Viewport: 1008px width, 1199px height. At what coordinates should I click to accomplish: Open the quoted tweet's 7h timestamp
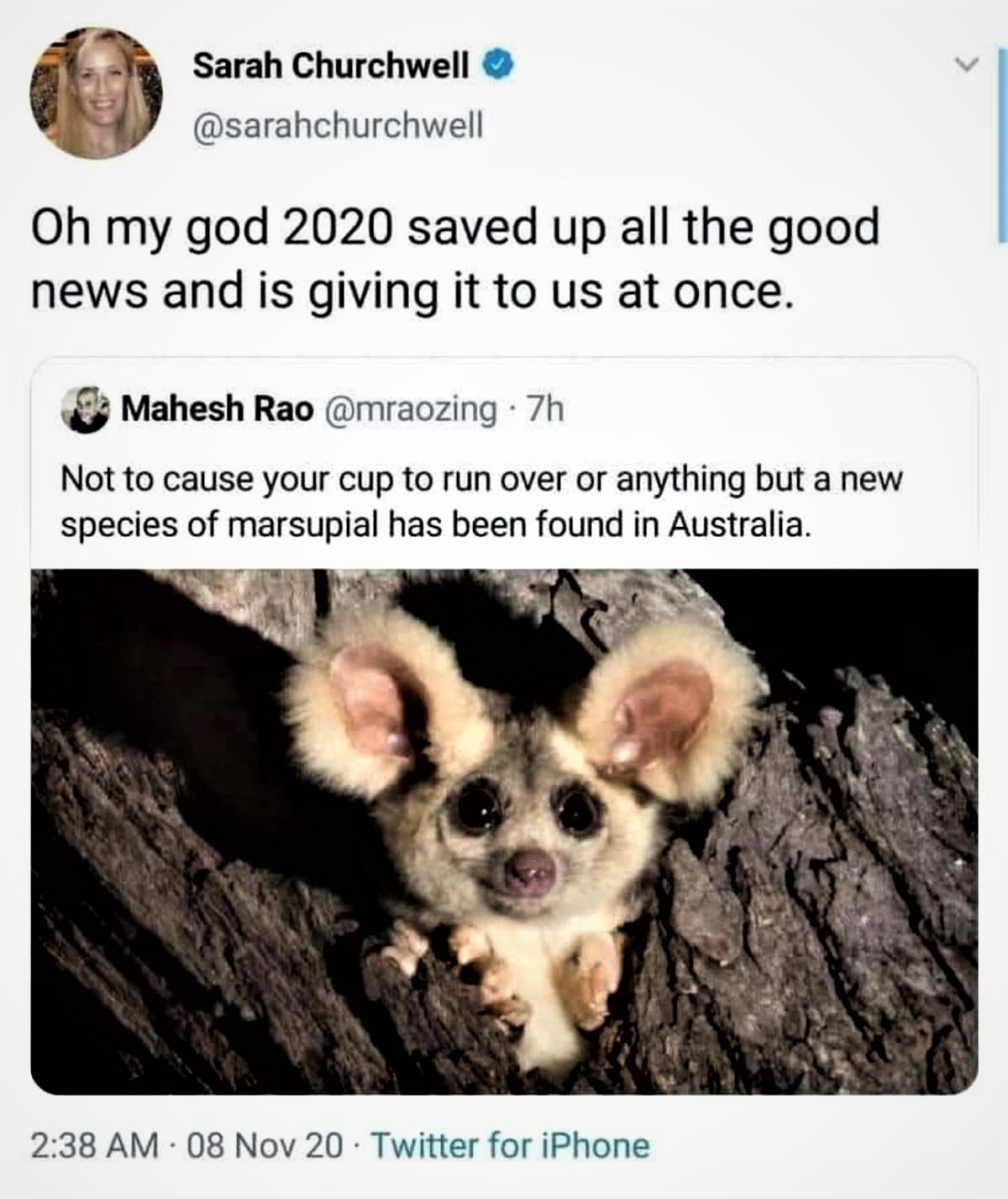[x=544, y=410]
